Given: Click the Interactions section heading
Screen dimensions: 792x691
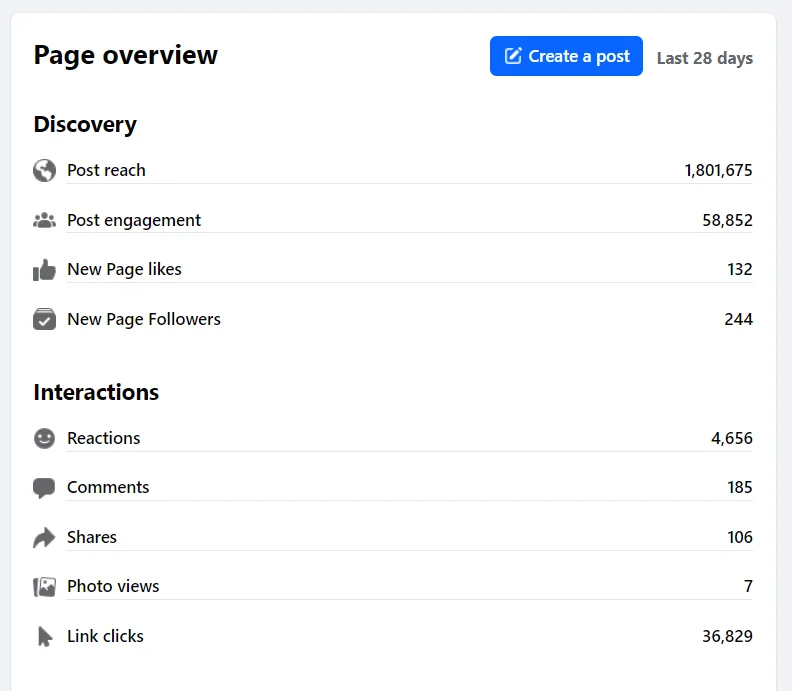Looking at the screenshot, I should (x=96, y=392).
